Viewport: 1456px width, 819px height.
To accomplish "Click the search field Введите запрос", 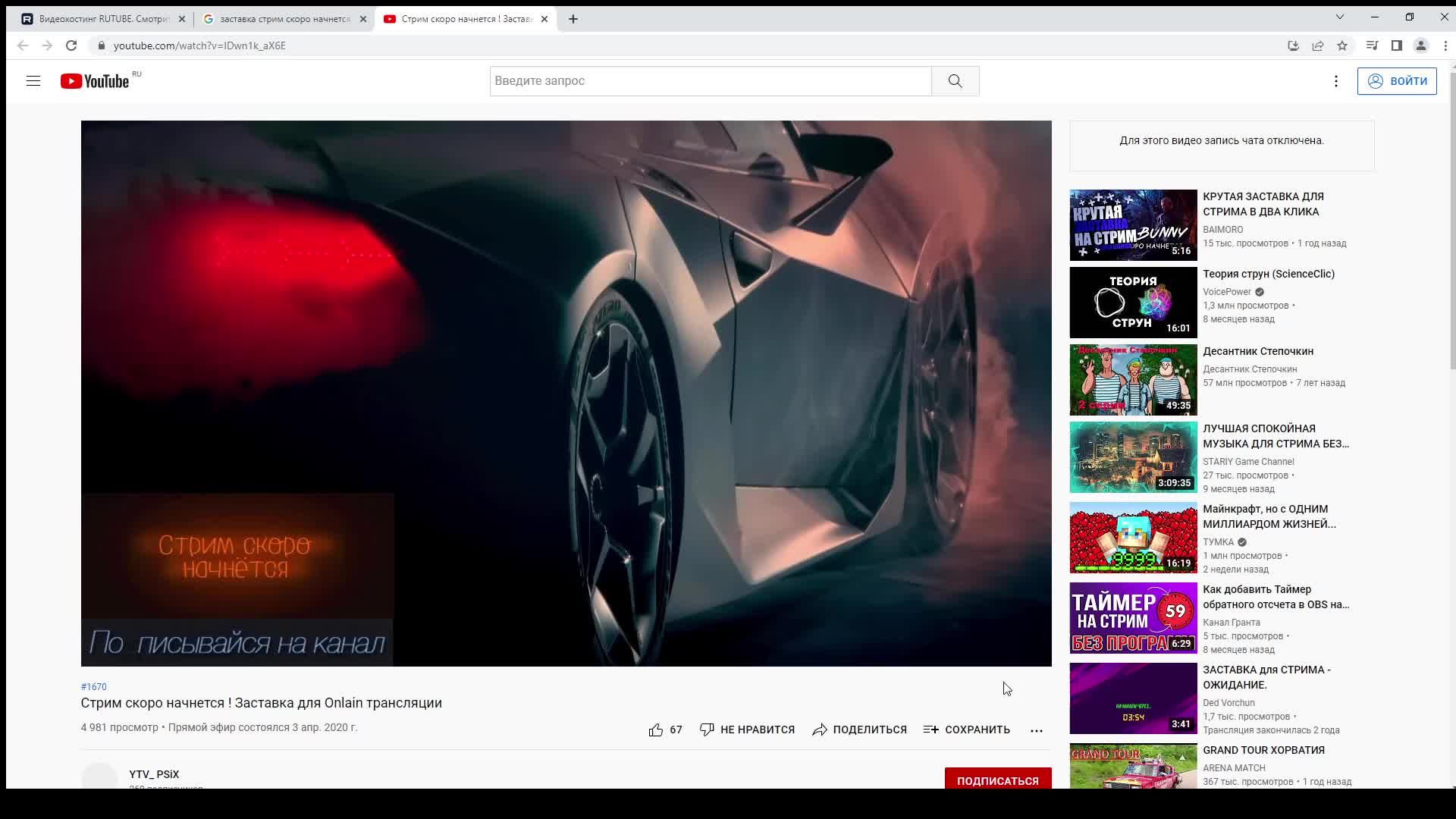I will coord(710,81).
